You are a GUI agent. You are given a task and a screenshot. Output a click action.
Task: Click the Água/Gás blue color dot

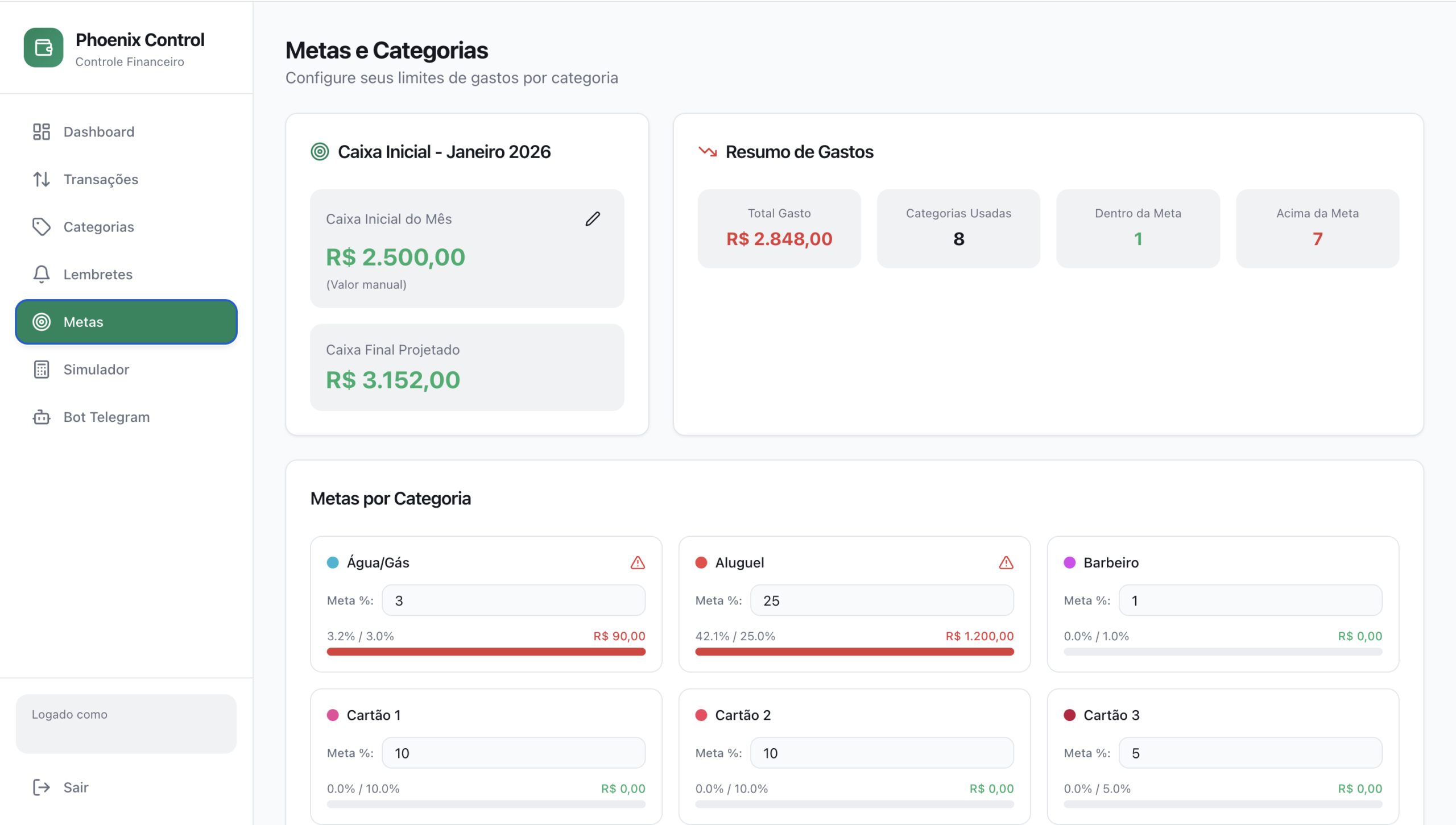coord(333,563)
